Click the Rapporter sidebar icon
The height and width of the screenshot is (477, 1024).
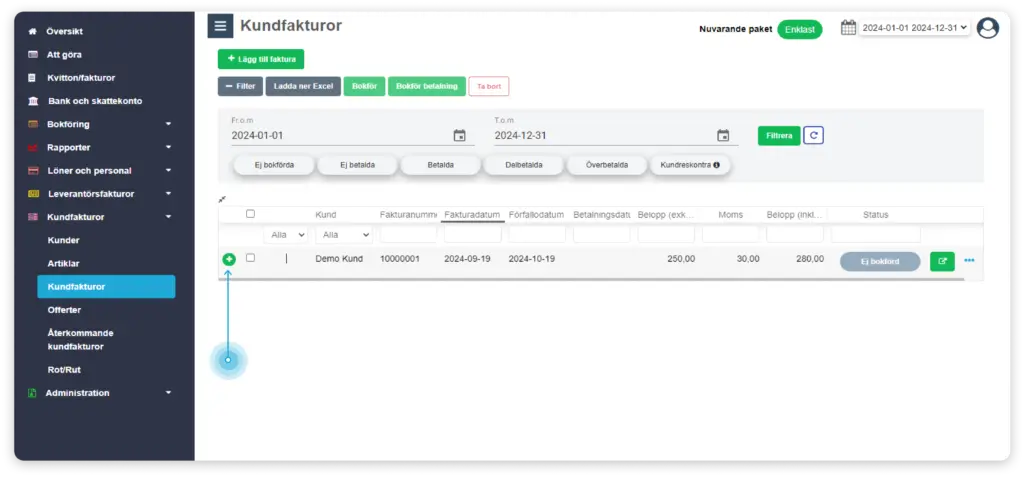[x=33, y=148]
